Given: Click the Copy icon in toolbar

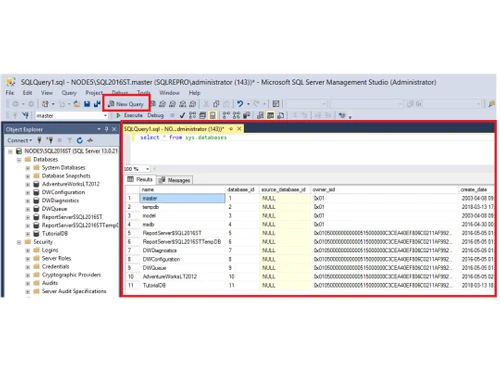Looking at the screenshot, I should [x=216, y=104].
